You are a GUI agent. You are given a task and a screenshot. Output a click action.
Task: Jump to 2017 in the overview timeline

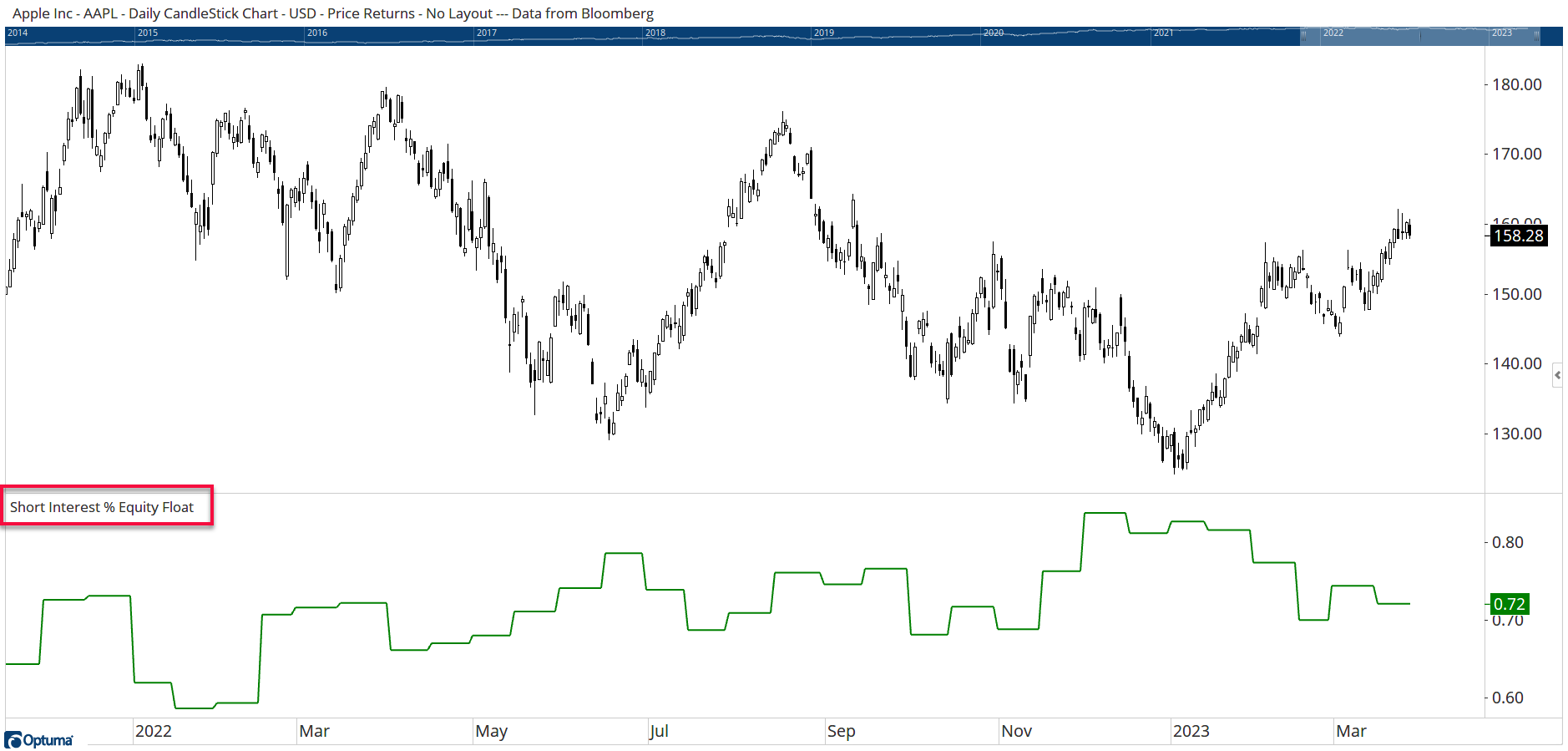click(487, 33)
